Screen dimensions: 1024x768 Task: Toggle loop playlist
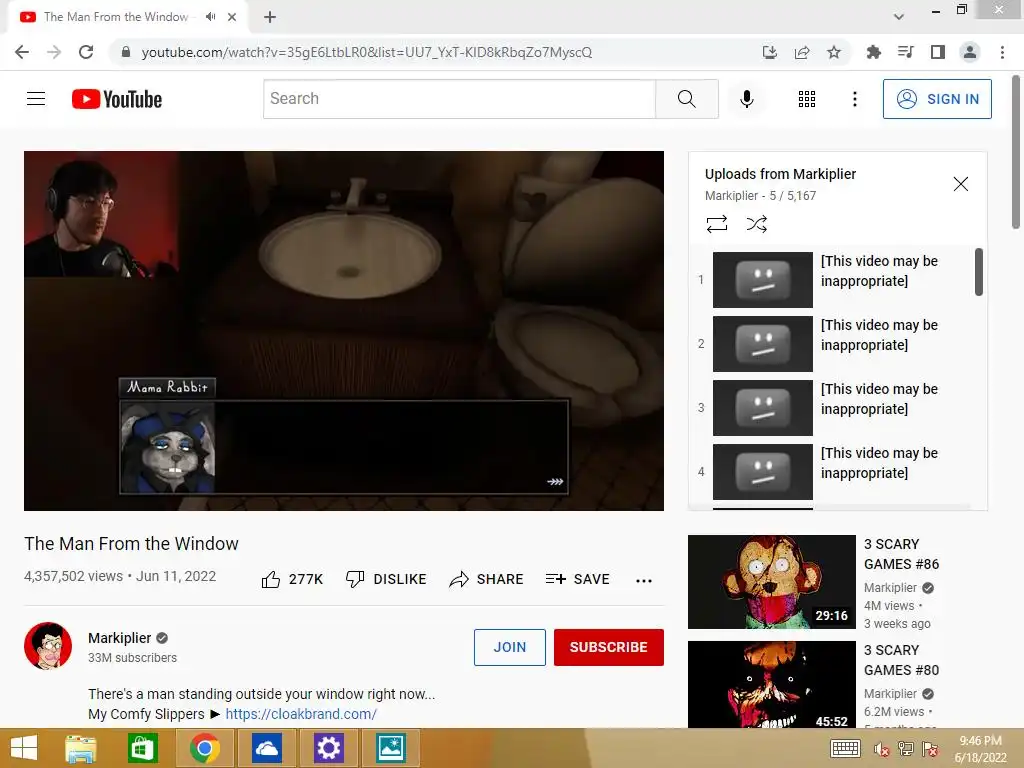coord(716,224)
